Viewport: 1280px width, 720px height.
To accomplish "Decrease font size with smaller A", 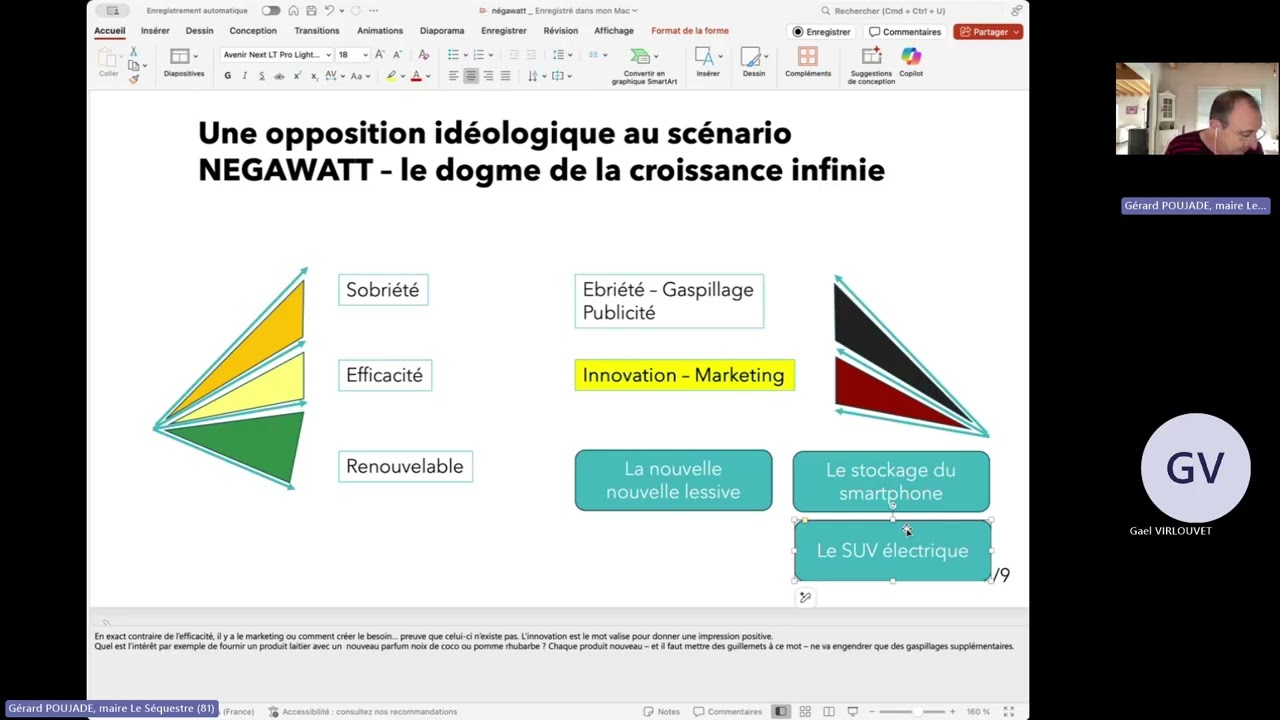I will tap(397, 55).
